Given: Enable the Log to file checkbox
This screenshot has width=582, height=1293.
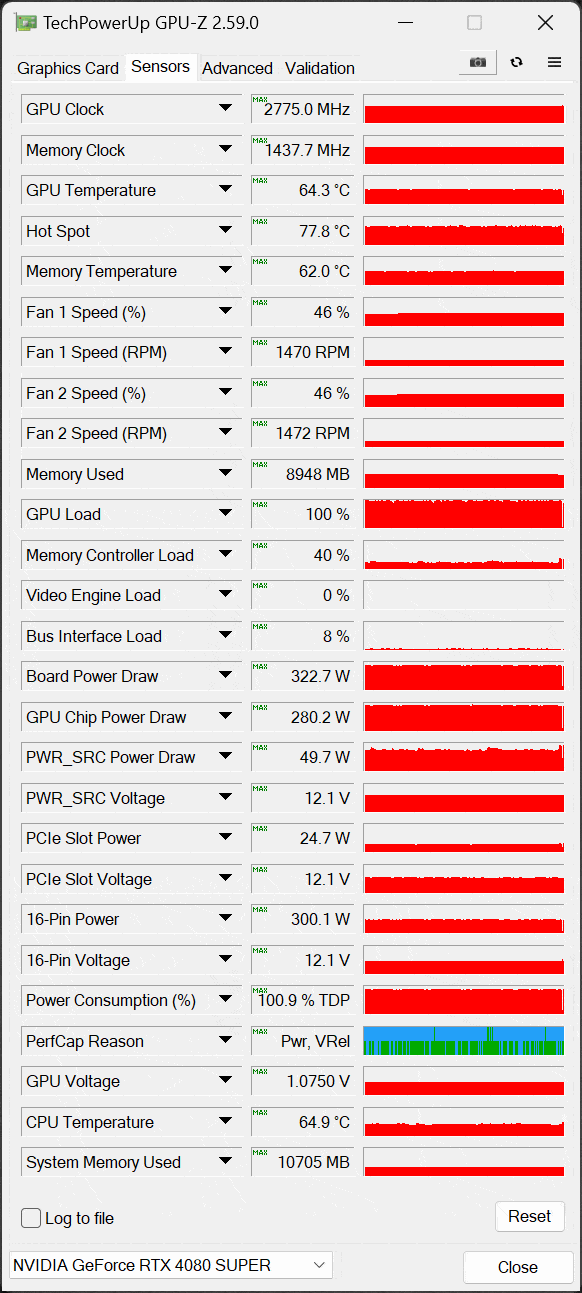Looking at the screenshot, I should [31, 1218].
